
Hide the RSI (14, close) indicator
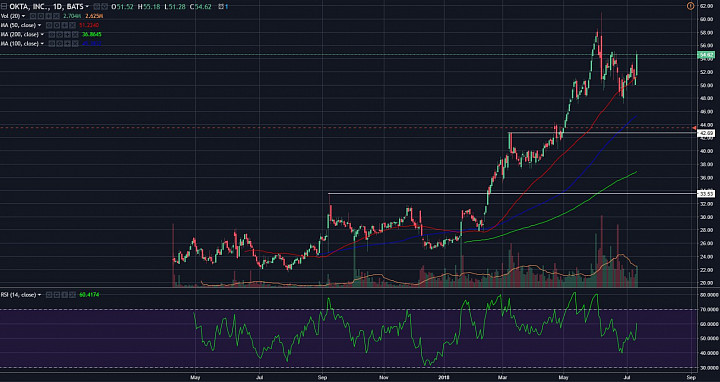(49, 295)
